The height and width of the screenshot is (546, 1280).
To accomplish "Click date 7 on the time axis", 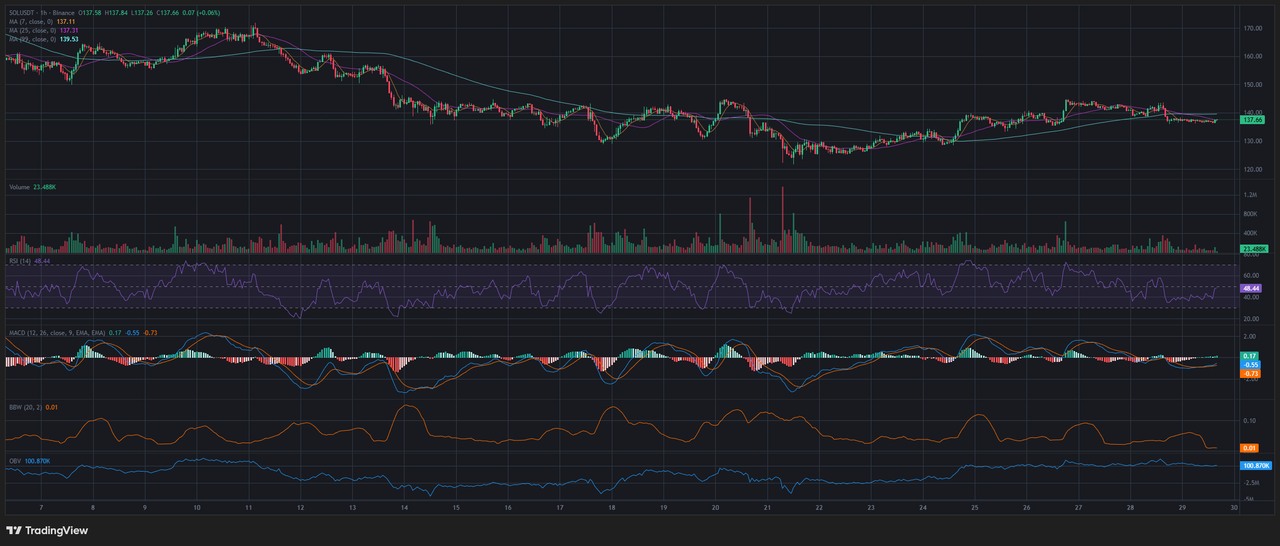I will click(40, 508).
